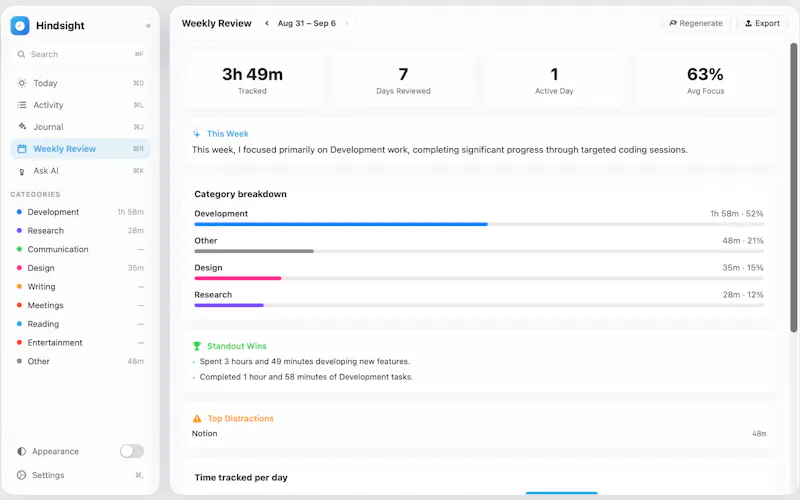Open the Journal view
Viewport: 800px width, 500px height.
pyautogui.click(x=80, y=127)
